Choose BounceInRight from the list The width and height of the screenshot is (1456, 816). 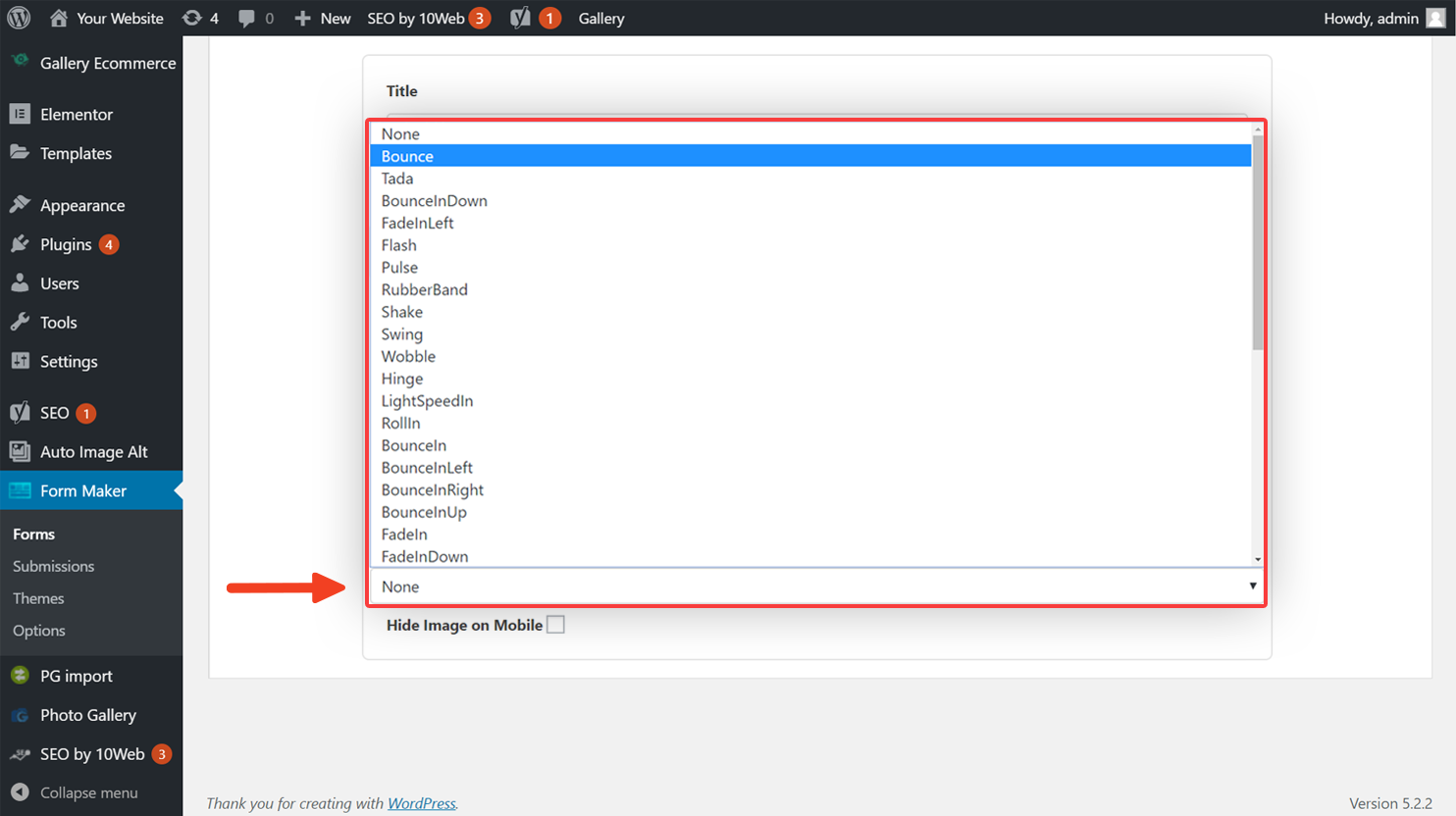(x=810, y=489)
